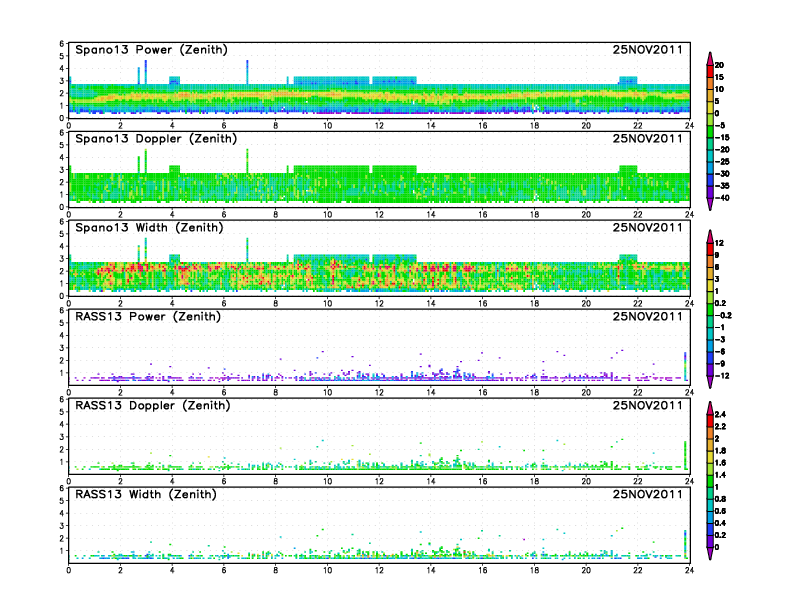Screen dimensions: 792x612
Task: Select the dark blue segment of the bottom colorbar
Action: tap(710, 529)
